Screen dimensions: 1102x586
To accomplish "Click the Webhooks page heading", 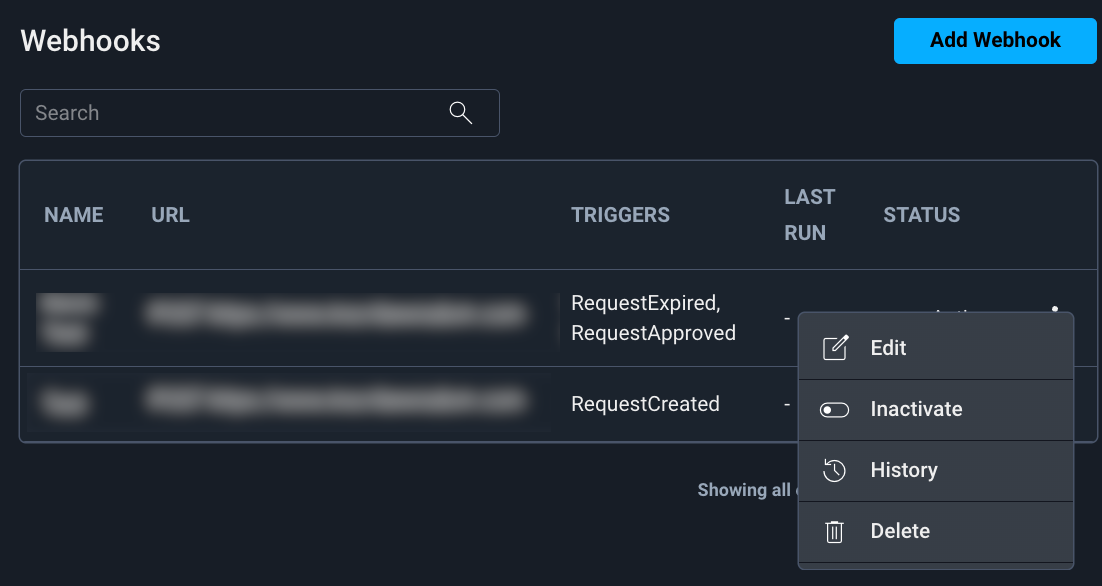I will tap(91, 40).
